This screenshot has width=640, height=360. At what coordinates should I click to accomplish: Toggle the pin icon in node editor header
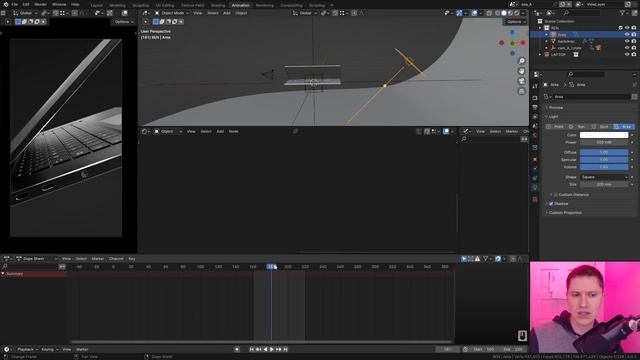[296, 131]
